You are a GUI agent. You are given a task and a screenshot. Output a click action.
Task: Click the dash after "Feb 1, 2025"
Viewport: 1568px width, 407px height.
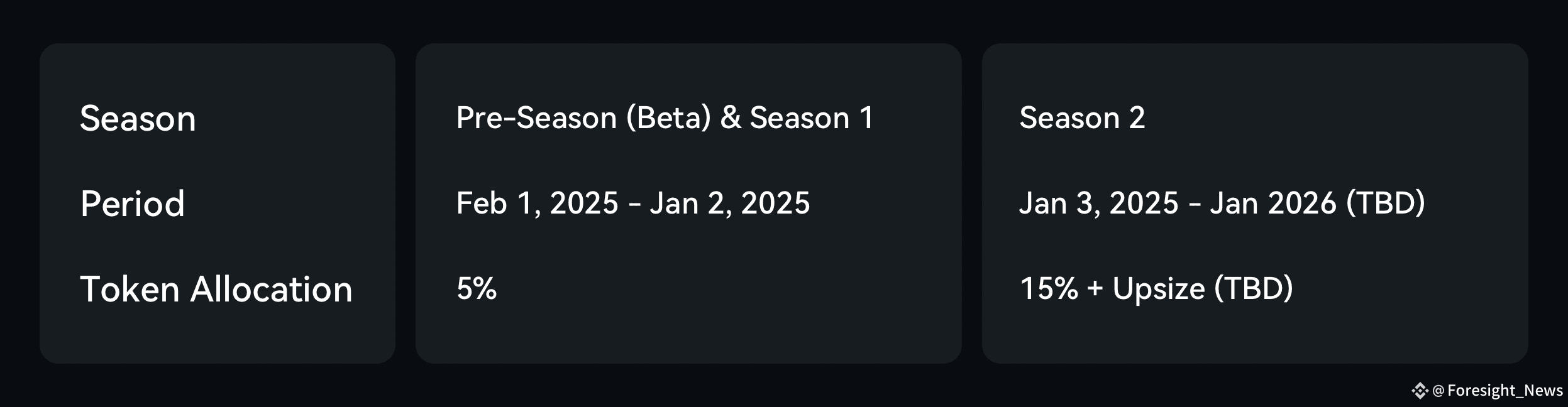634,205
